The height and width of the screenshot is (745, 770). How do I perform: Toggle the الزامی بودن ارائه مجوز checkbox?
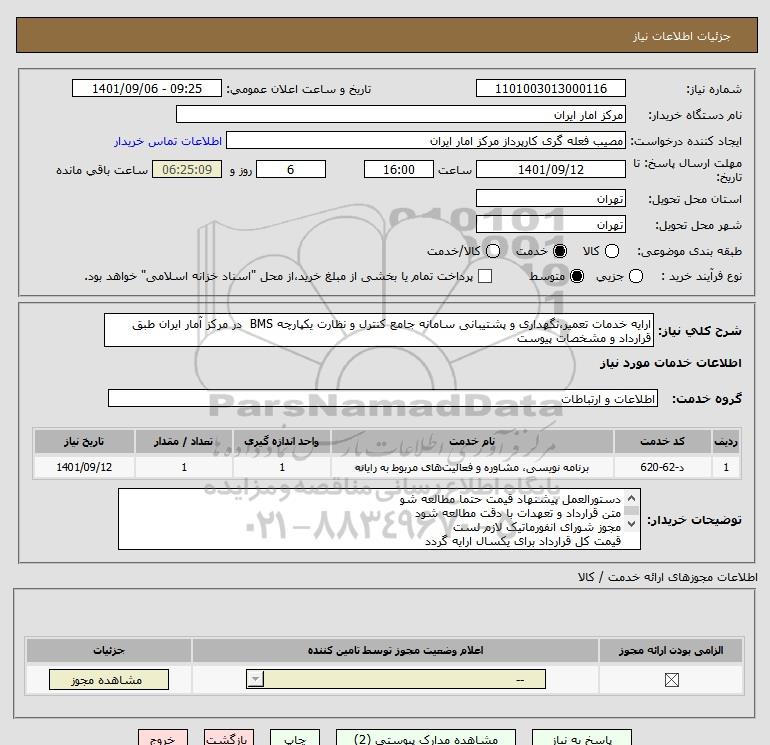coord(671,680)
